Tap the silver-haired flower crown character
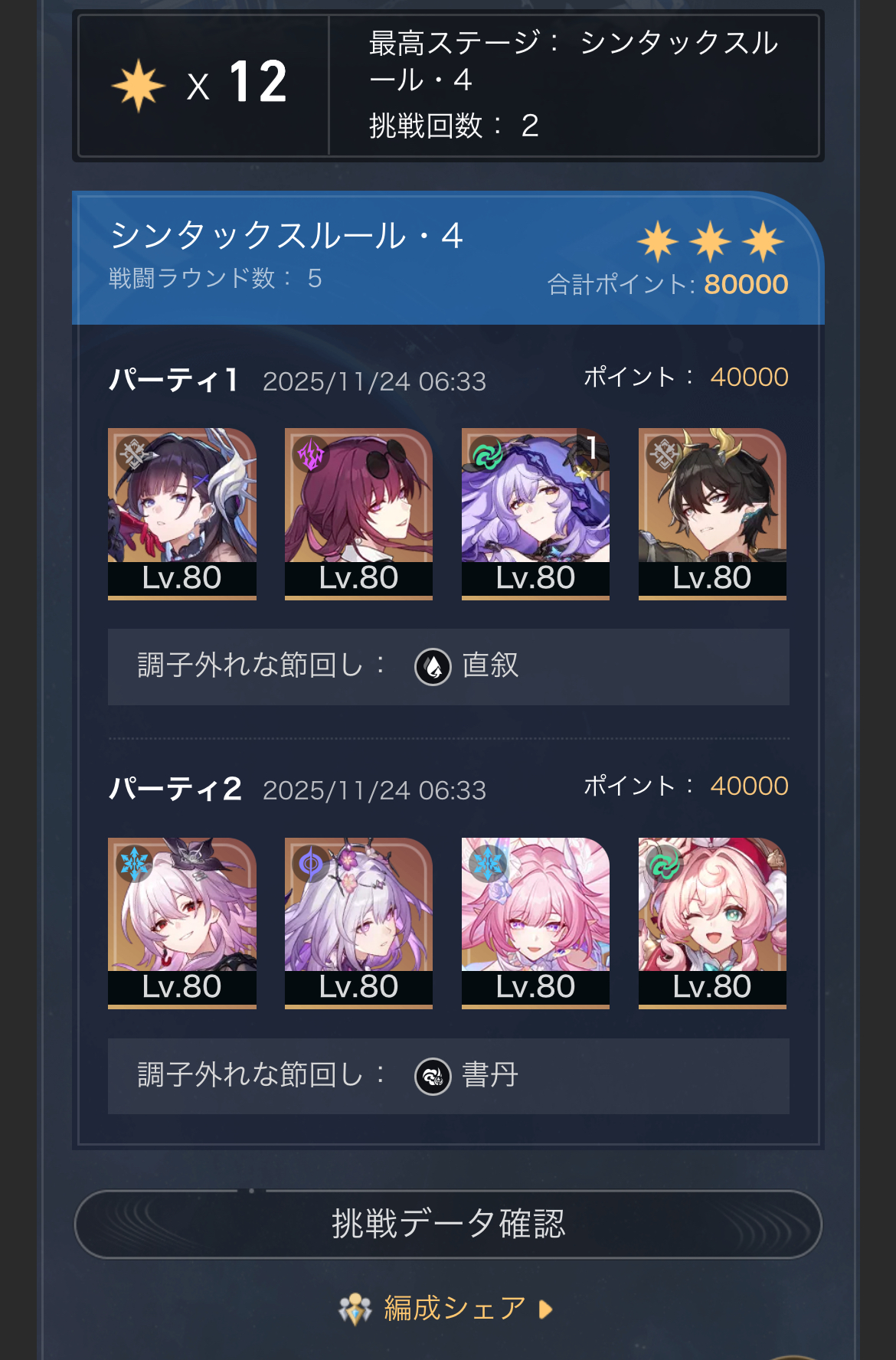The height and width of the screenshot is (1360, 896). click(358, 923)
